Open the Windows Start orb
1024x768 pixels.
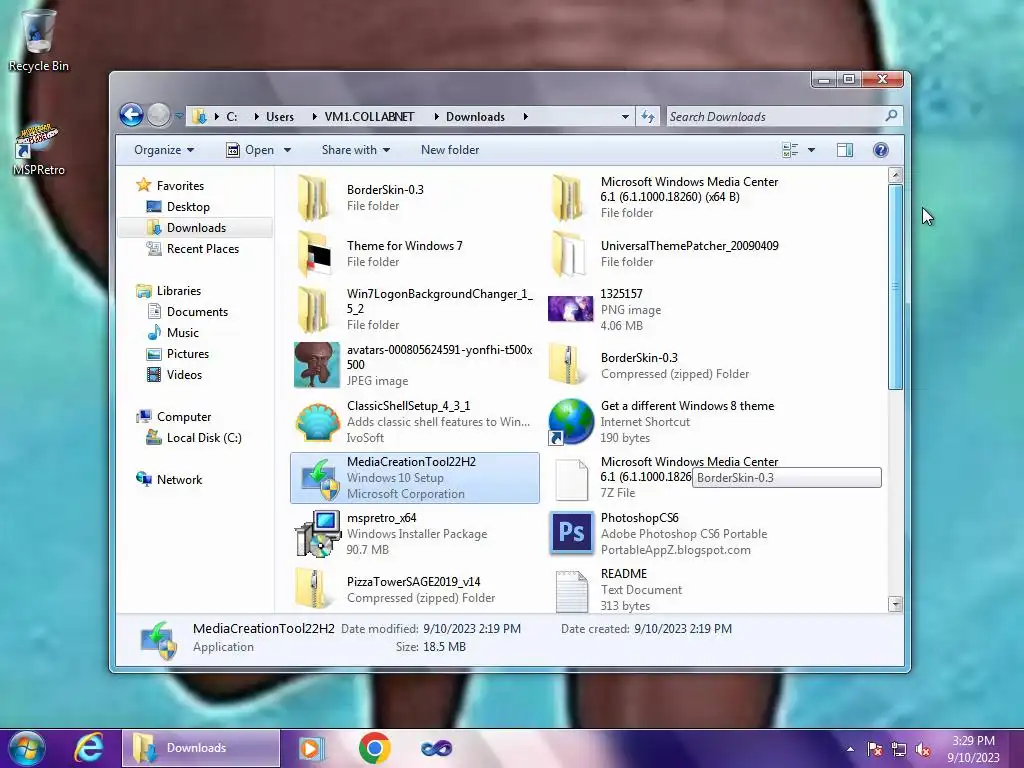click(x=27, y=748)
